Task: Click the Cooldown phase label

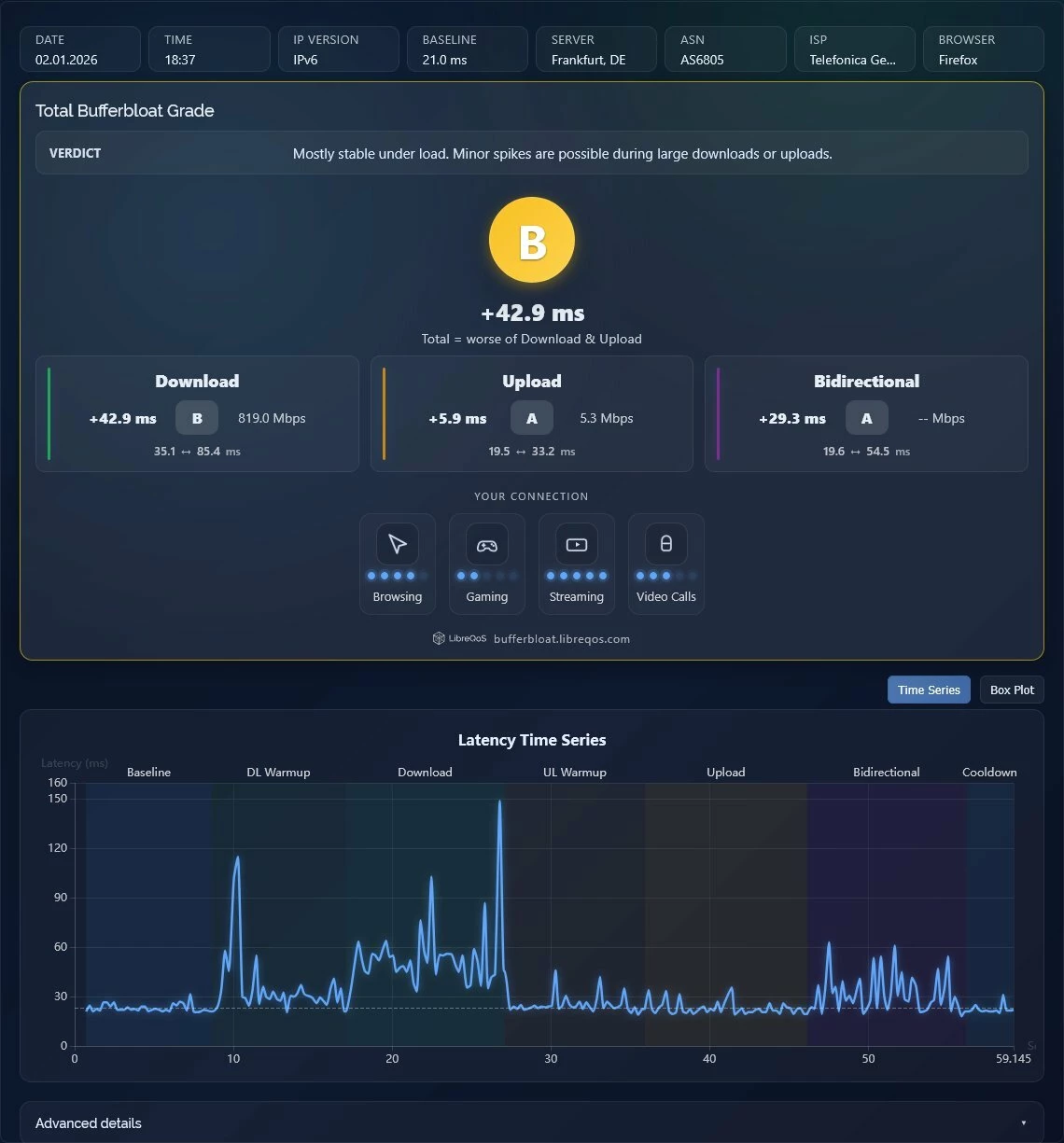Action: click(x=989, y=773)
